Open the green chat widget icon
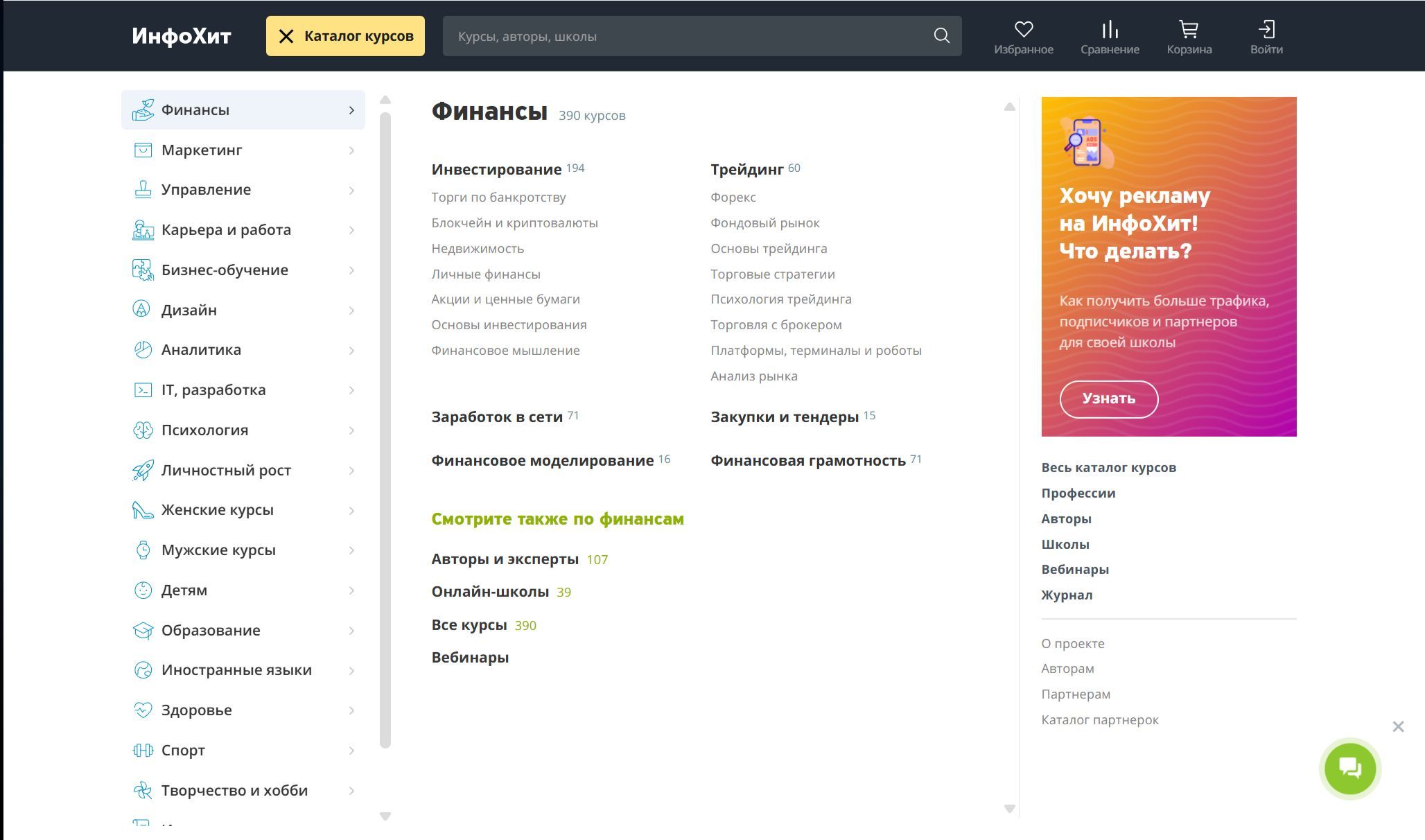Screen dimensions: 1425x840 tap(1349, 768)
